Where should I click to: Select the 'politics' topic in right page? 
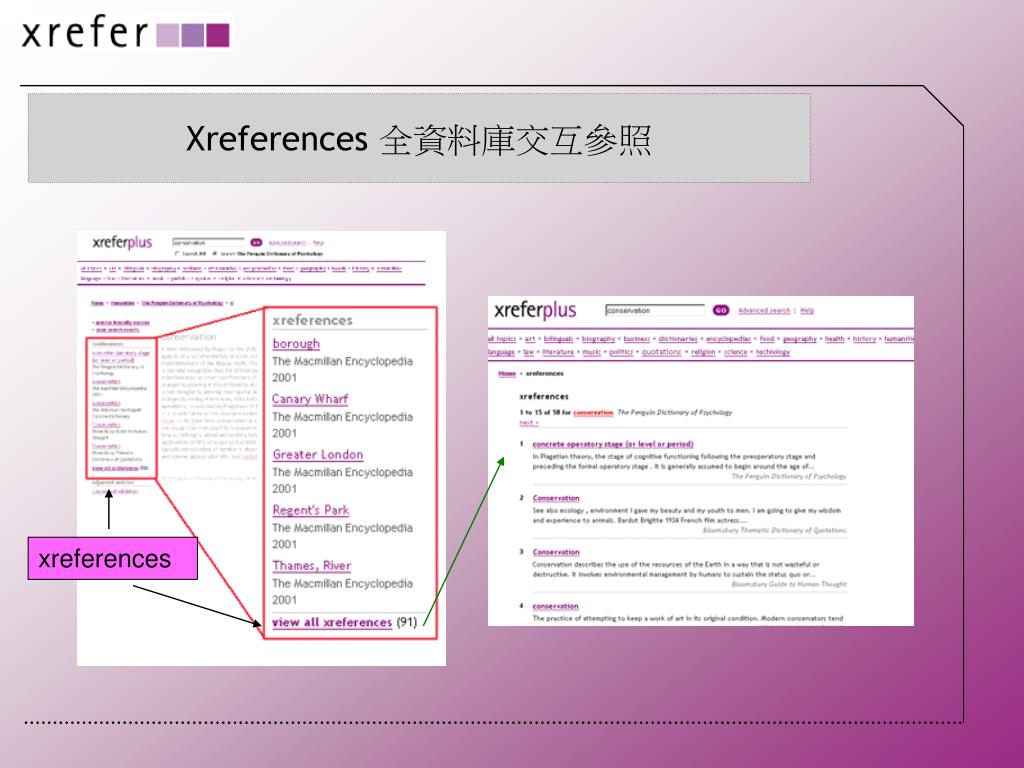pos(621,351)
